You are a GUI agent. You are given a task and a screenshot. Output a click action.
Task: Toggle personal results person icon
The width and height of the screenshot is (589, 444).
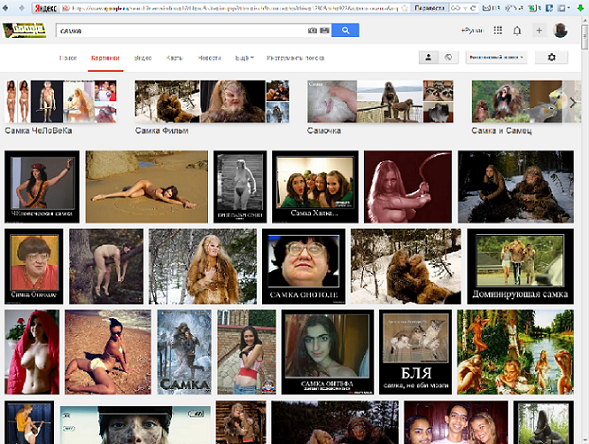(429, 57)
